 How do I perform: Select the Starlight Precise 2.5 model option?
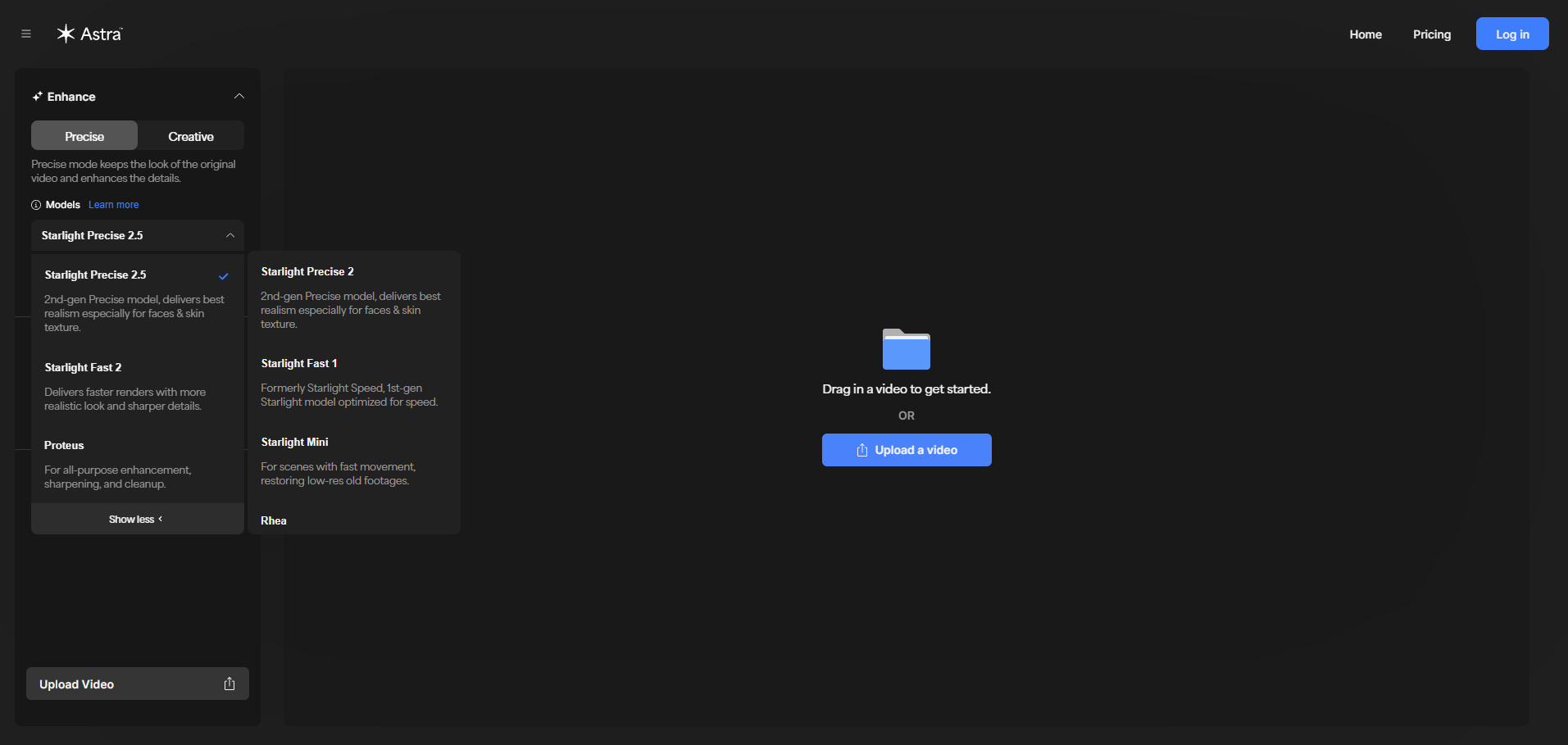pos(138,300)
